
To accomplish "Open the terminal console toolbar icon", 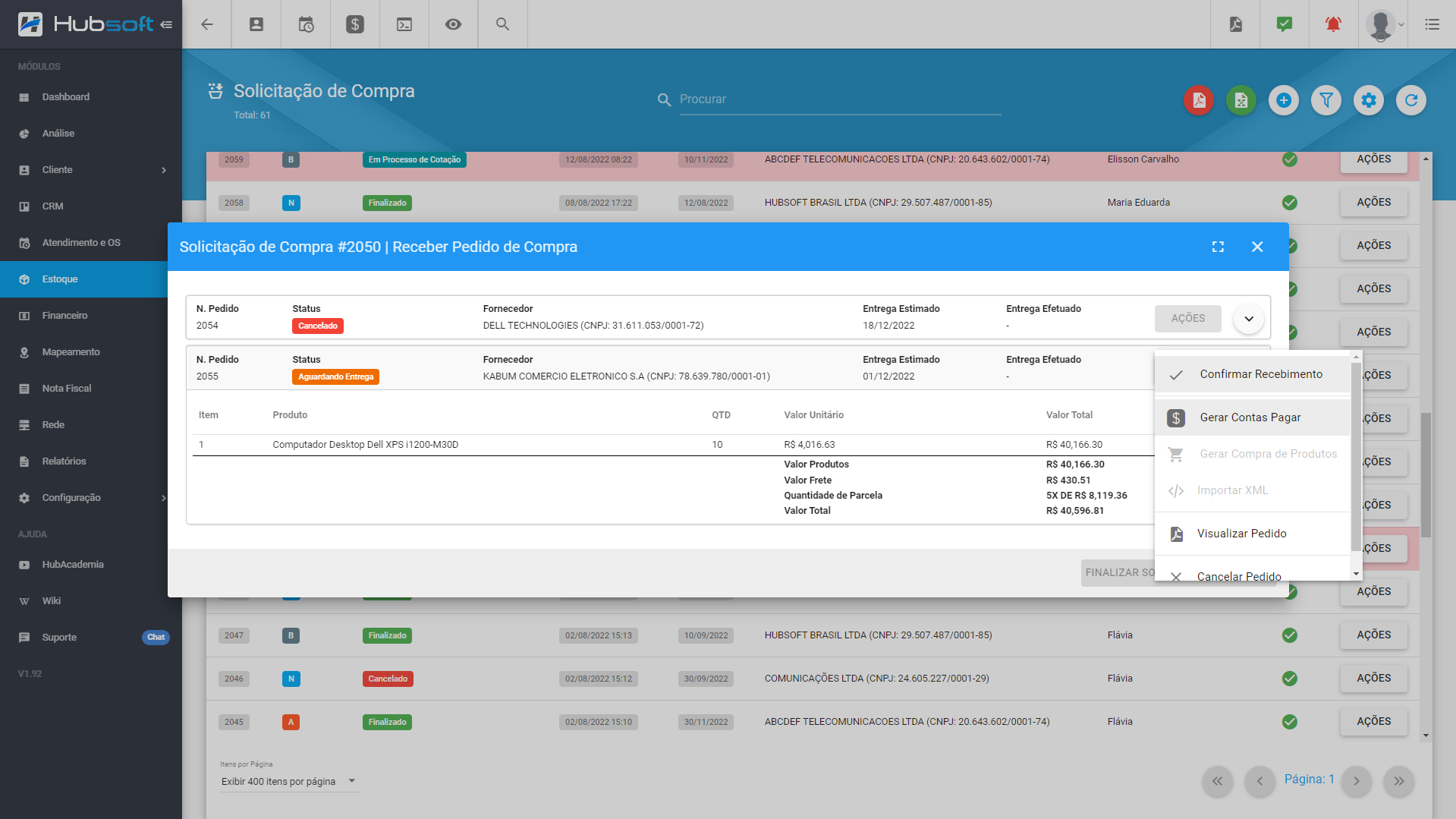I will [x=404, y=24].
